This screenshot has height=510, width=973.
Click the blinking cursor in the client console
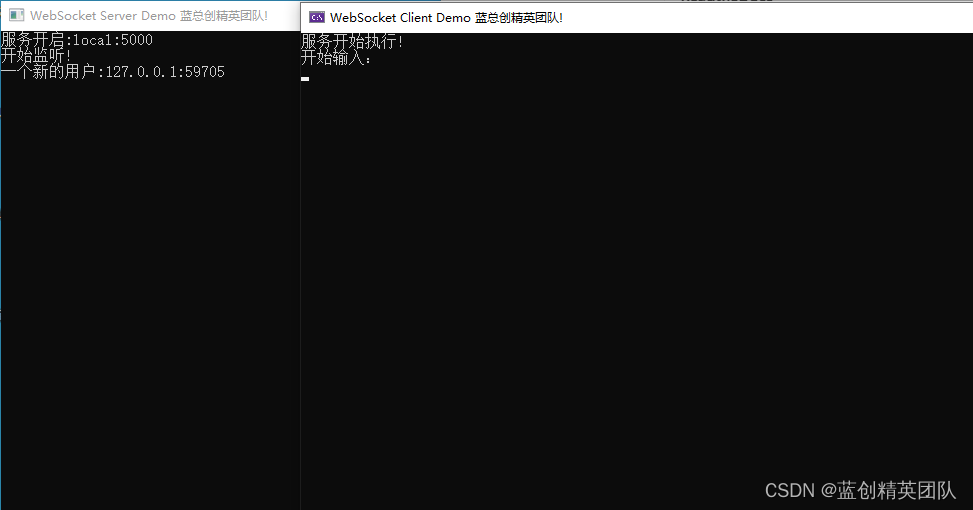pyautogui.click(x=305, y=79)
